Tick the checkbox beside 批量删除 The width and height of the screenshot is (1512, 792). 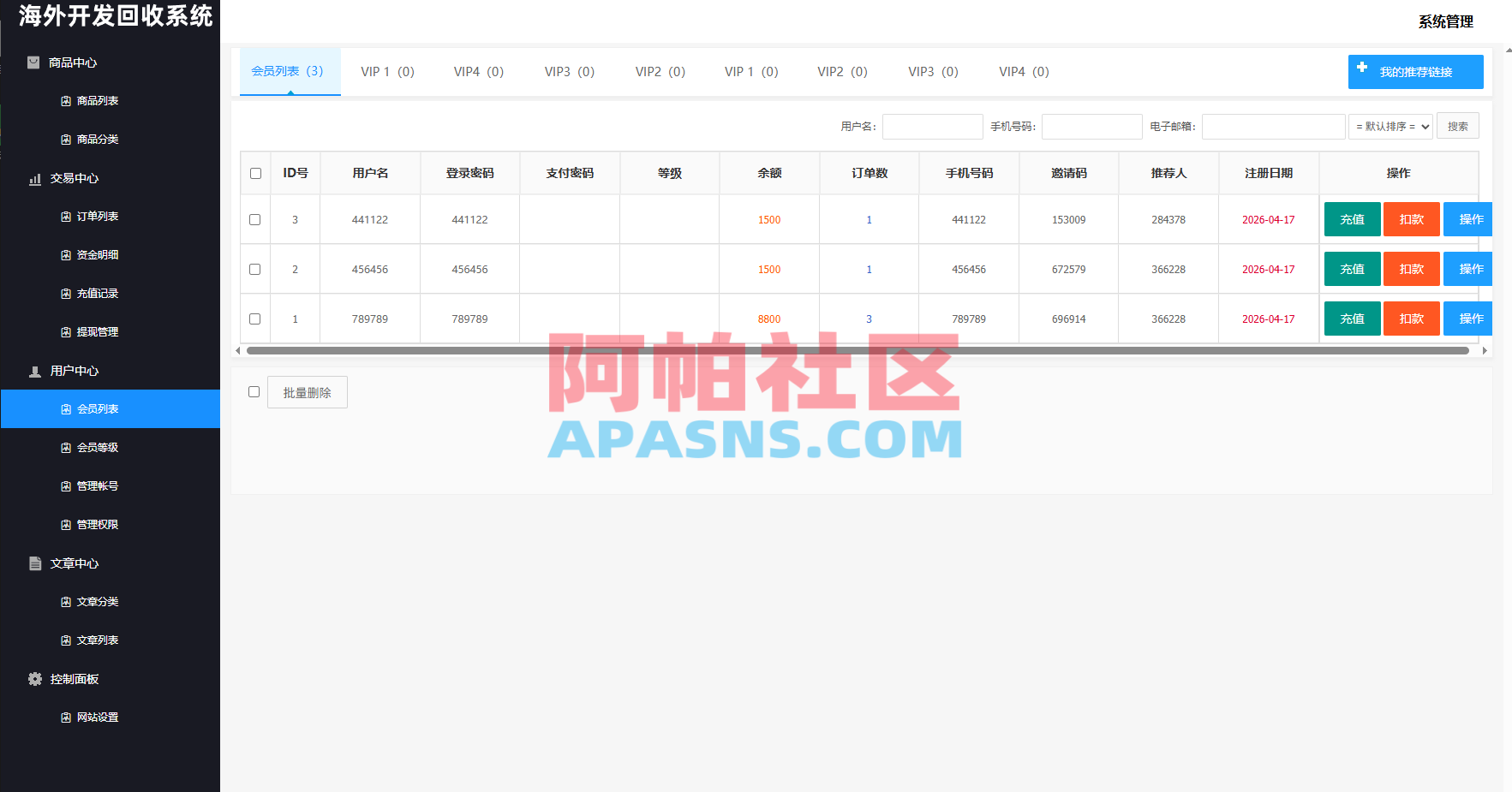point(254,391)
